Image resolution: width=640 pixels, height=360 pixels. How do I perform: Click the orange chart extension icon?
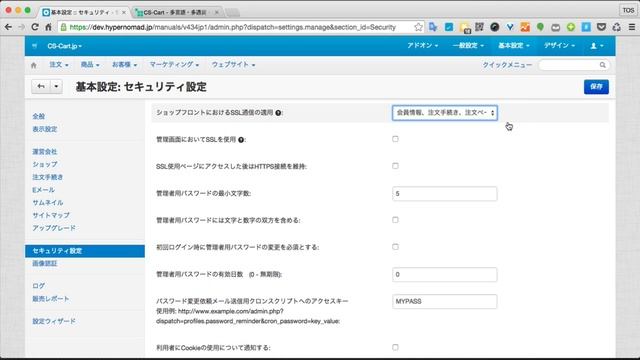click(525, 27)
